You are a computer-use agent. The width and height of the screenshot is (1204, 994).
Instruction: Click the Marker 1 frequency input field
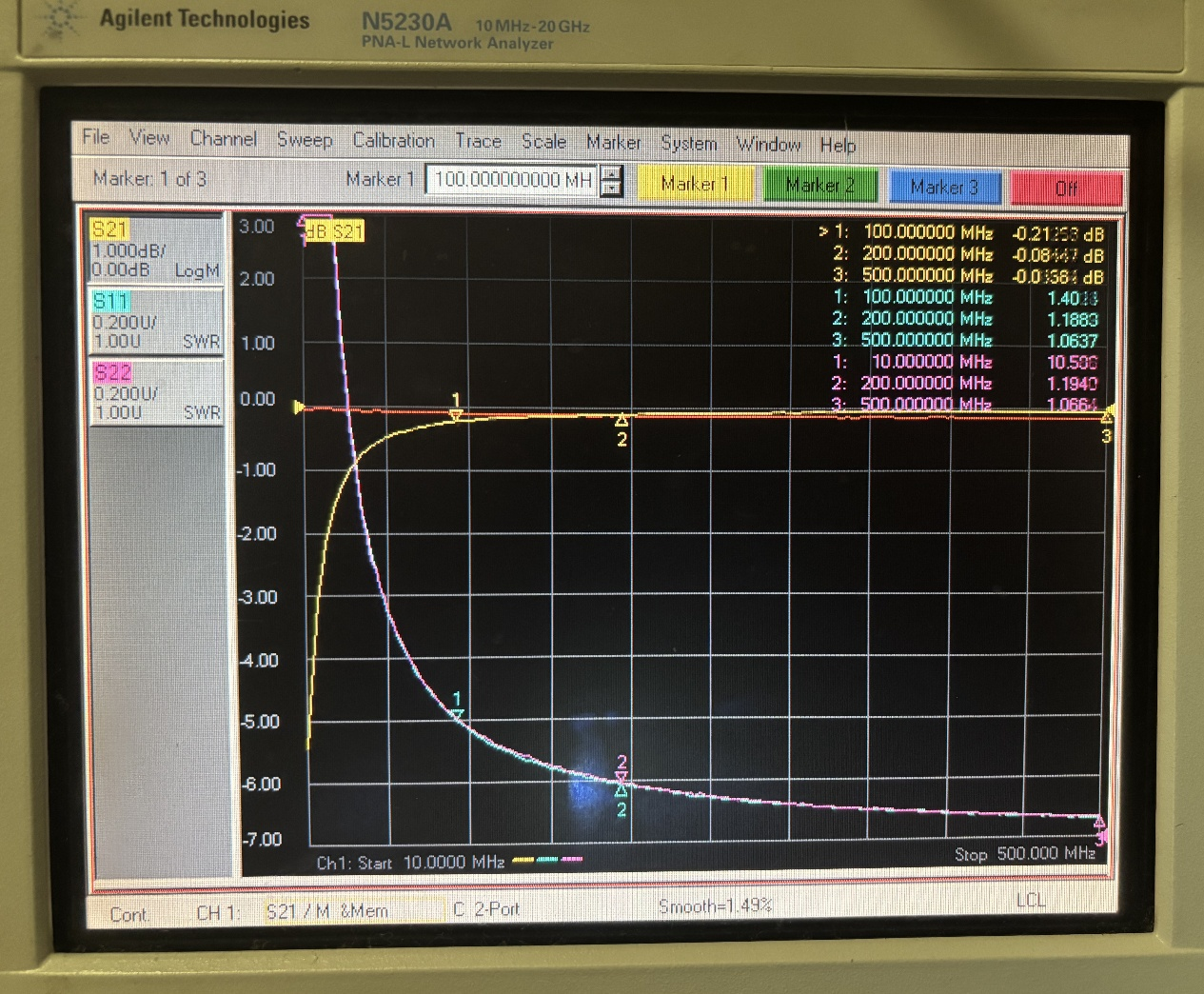[512, 180]
